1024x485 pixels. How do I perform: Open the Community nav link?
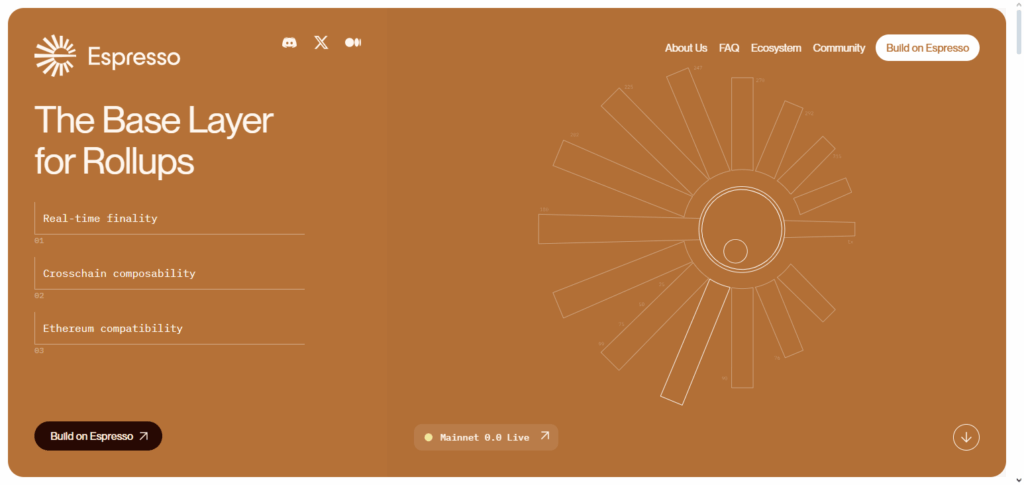point(838,48)
